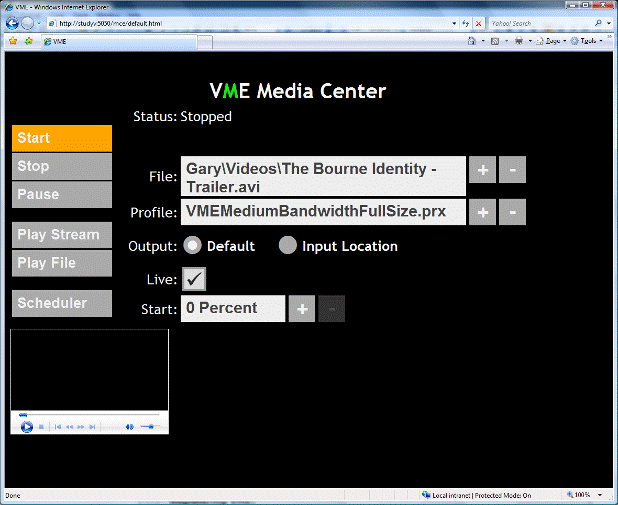
Task: Open the search provider dropdown
Action: pos(609,23)
